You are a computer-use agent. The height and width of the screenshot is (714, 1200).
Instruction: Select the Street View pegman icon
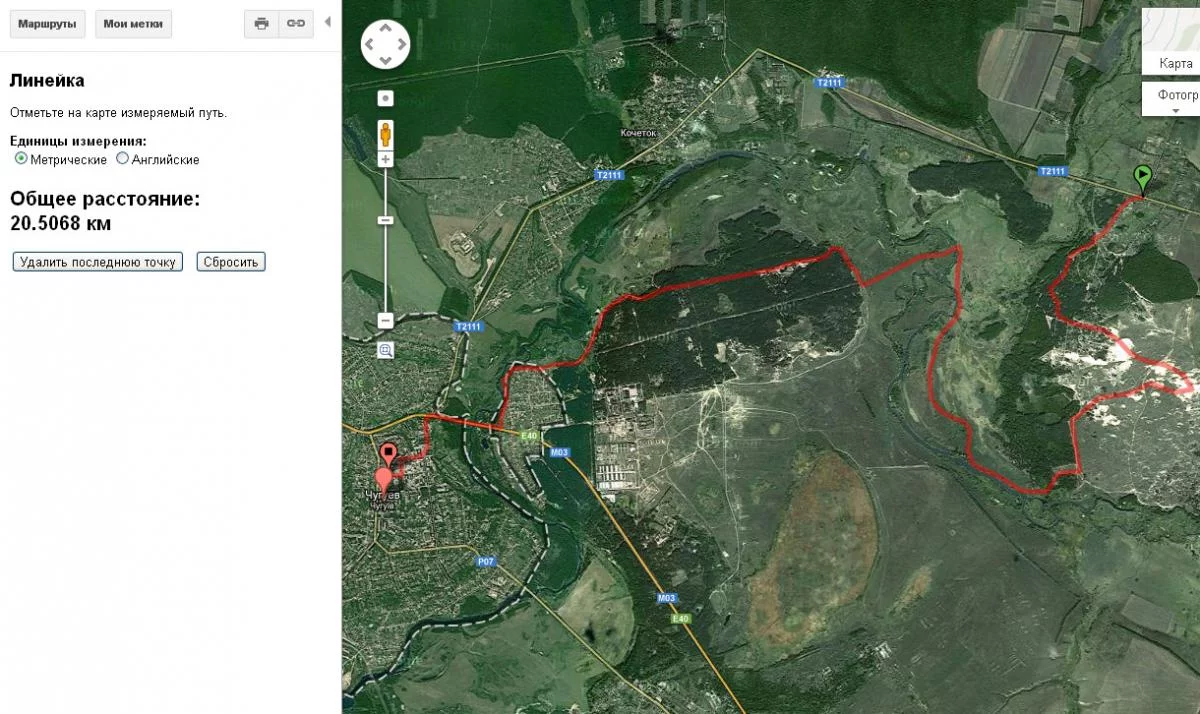[x=385, y=134]
